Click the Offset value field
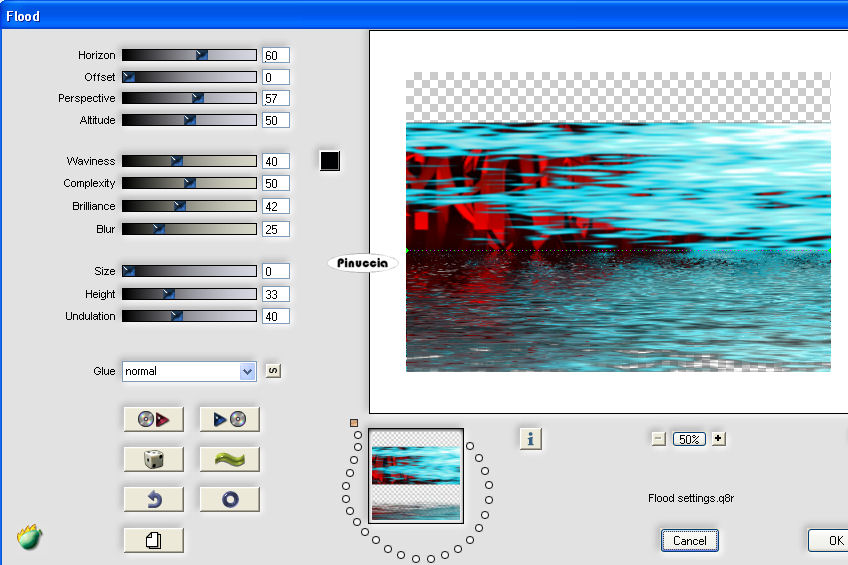 [x=276, y=77]
